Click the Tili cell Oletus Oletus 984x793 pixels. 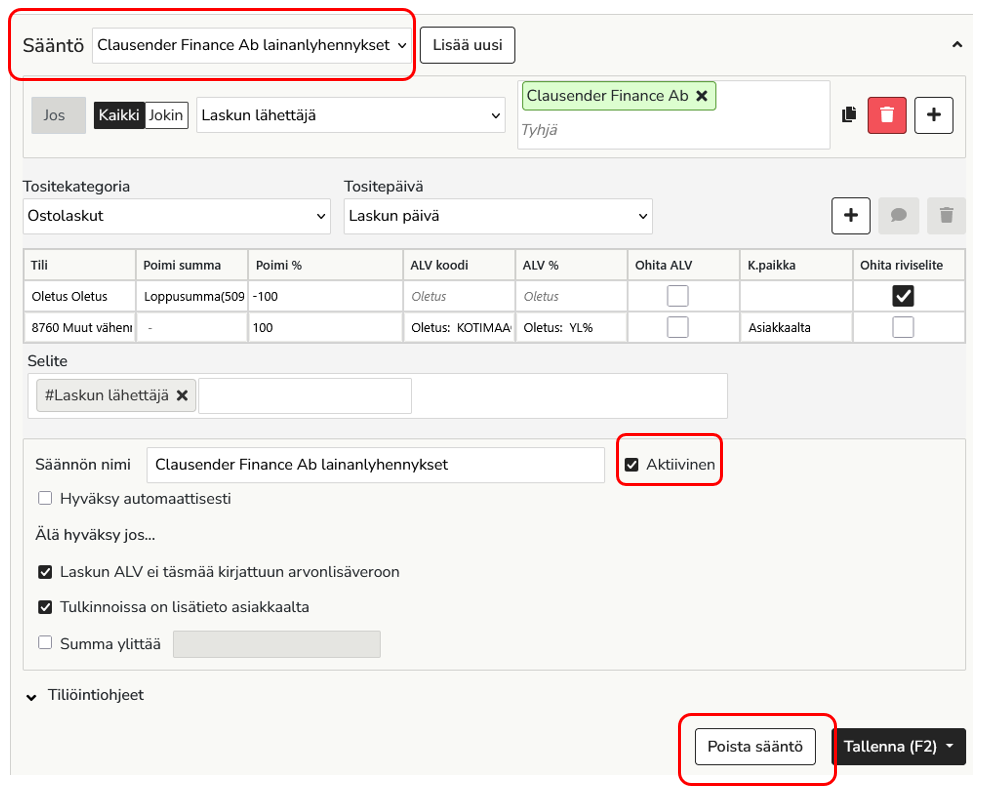tap(80, 296)
